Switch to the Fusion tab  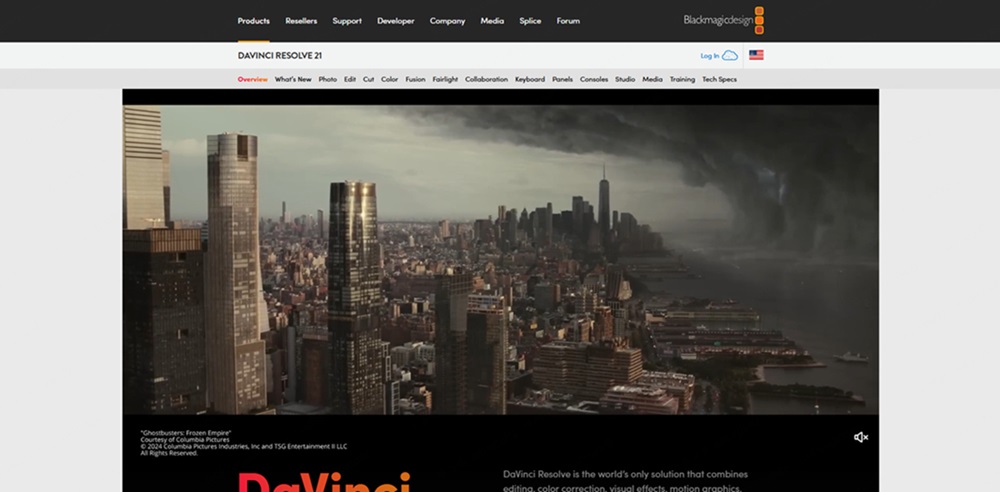[x=415, y=79]
